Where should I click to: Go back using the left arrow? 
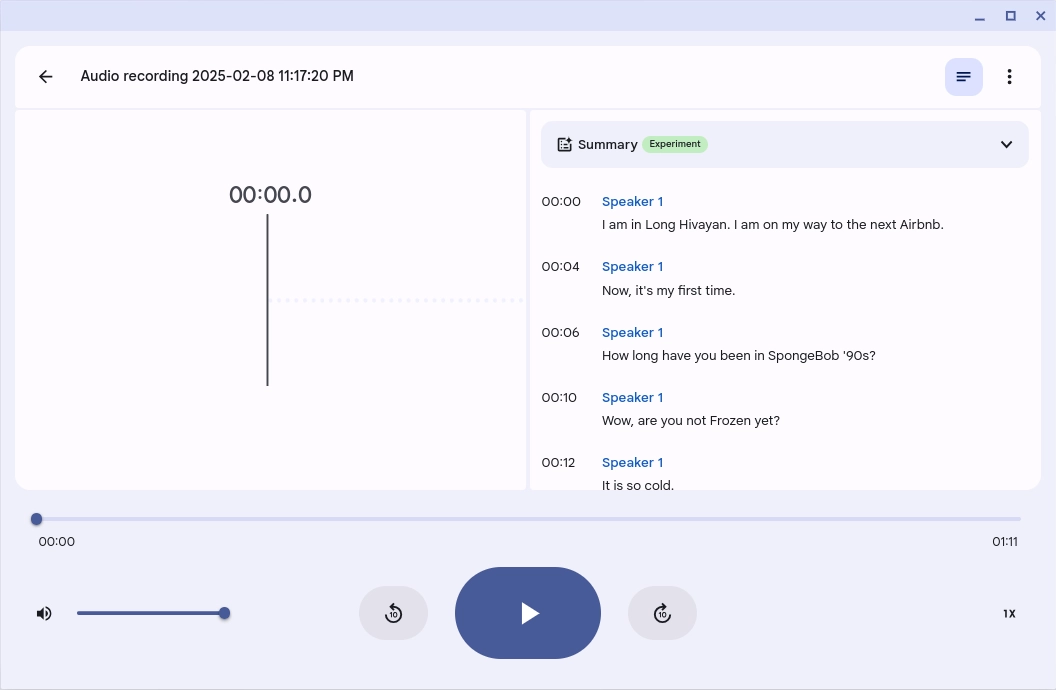45,77
